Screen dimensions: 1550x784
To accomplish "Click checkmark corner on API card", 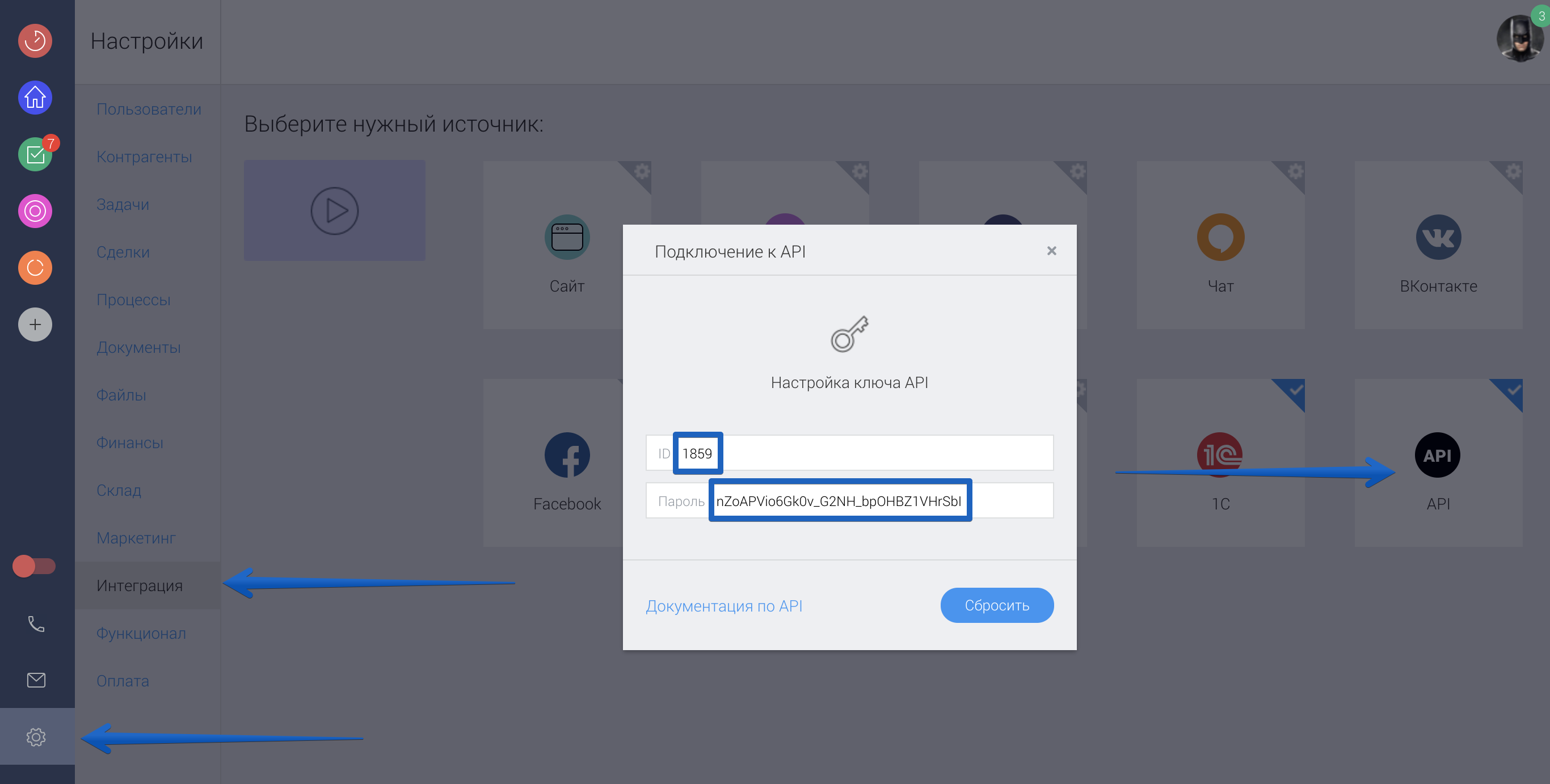I will (x=1513, y=390).
